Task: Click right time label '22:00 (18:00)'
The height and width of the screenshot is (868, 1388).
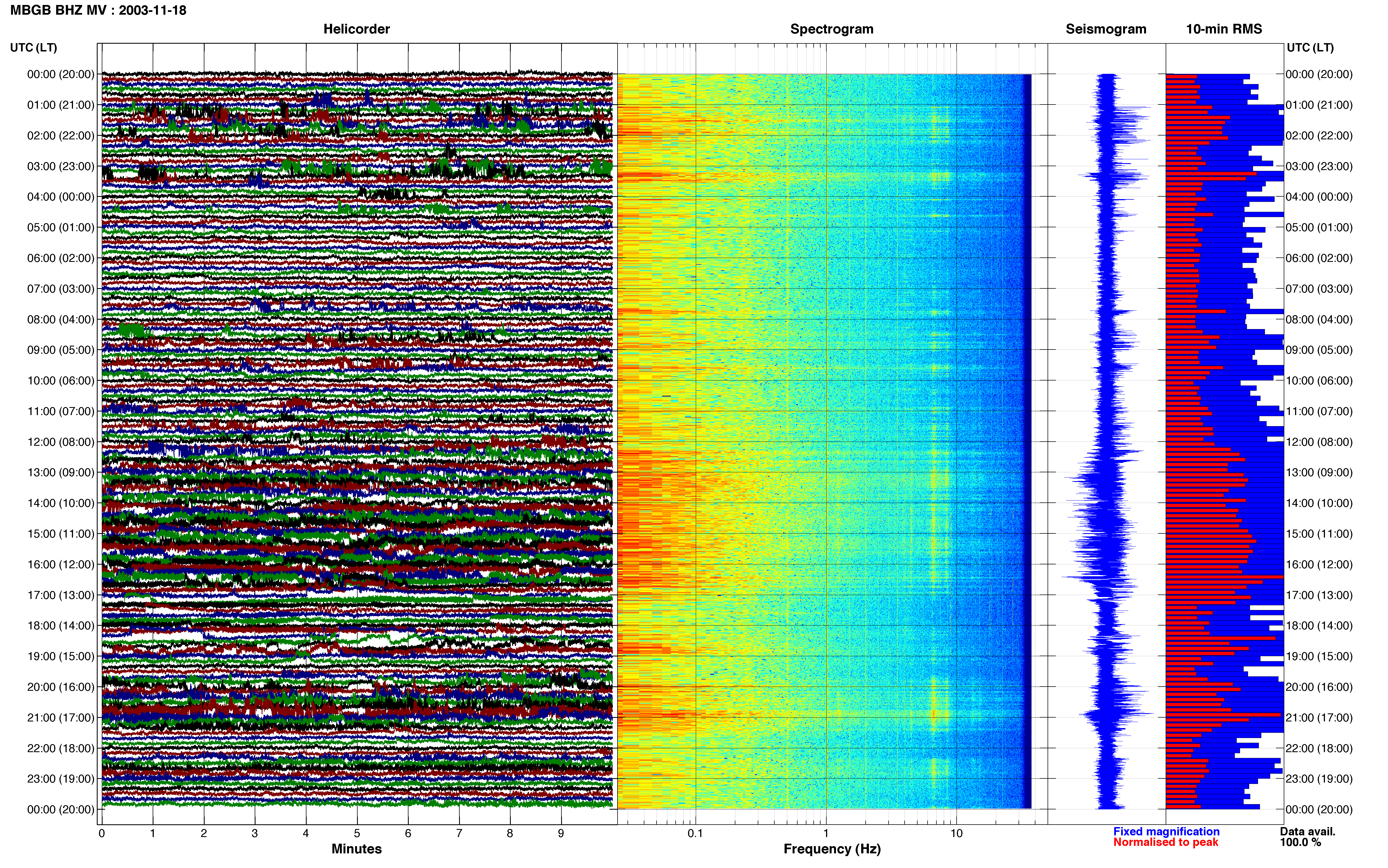Action: coord(1319,749)
